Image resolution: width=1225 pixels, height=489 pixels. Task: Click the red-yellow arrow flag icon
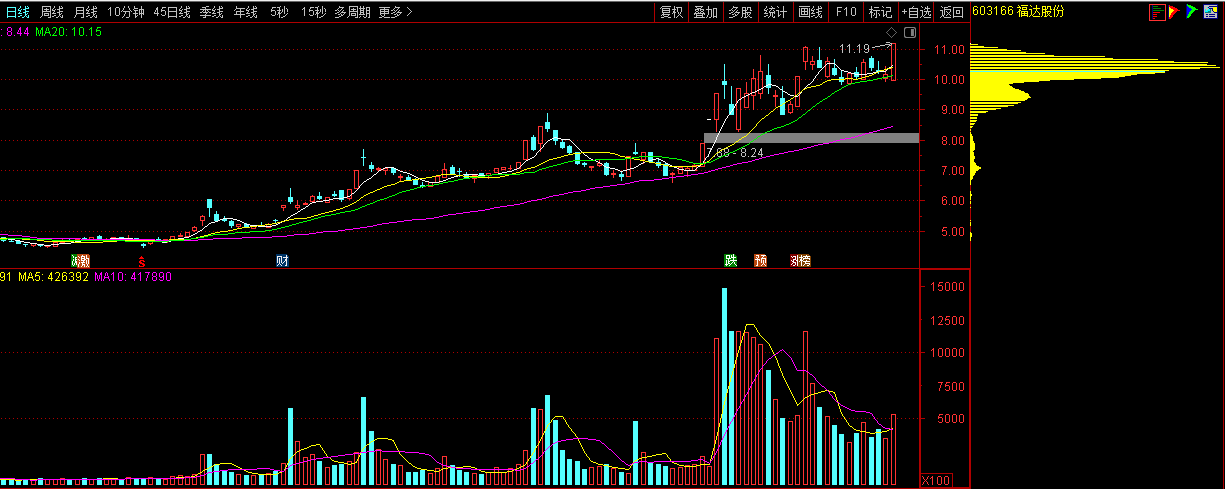1175,12
